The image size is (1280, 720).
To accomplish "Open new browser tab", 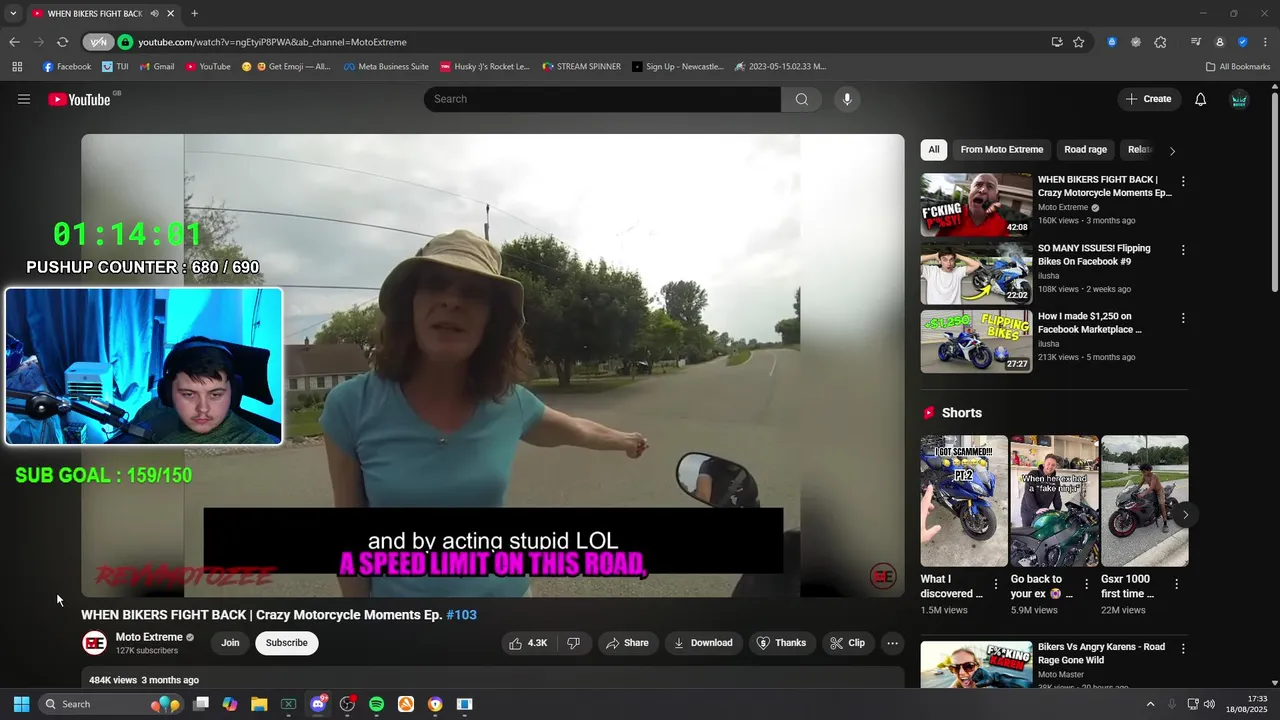I will (194, 13).
